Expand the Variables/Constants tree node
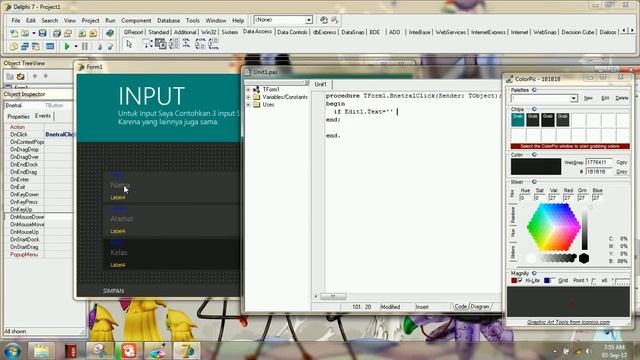 click(x=248, y=97)
